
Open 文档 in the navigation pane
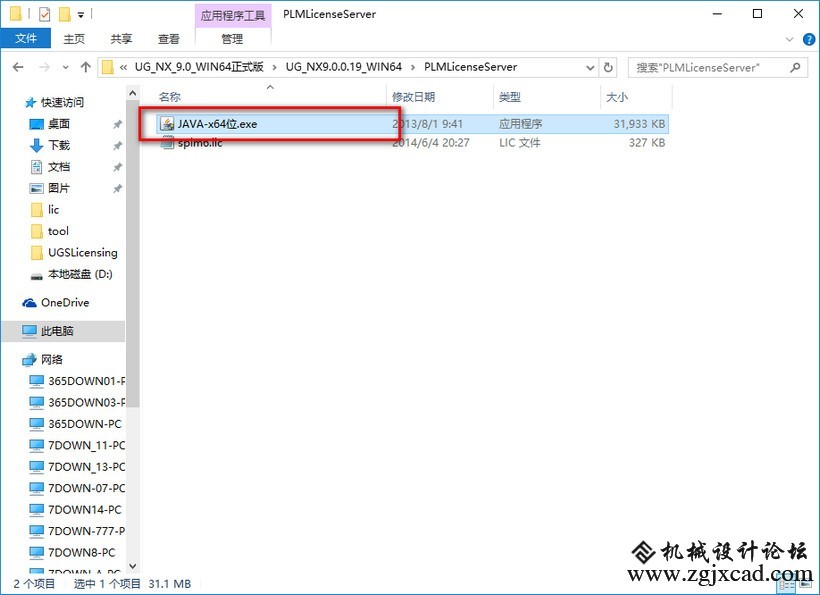(x=59, y=167)
